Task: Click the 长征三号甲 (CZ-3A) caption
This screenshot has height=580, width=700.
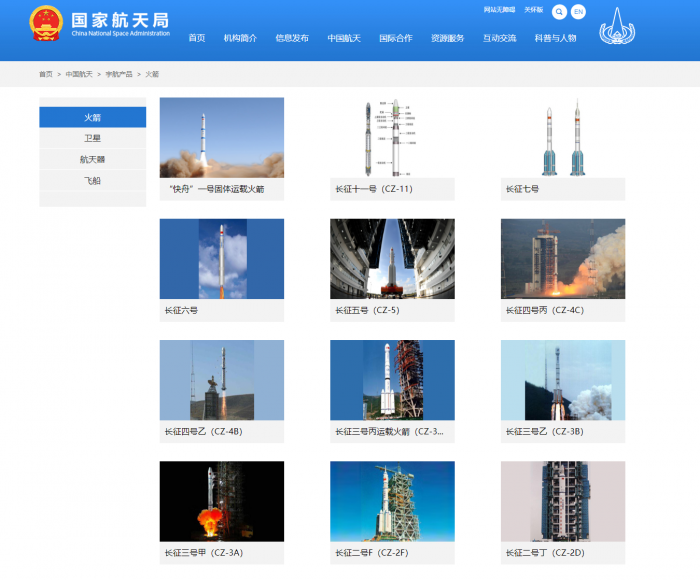Action: click(x=204, y=553)
